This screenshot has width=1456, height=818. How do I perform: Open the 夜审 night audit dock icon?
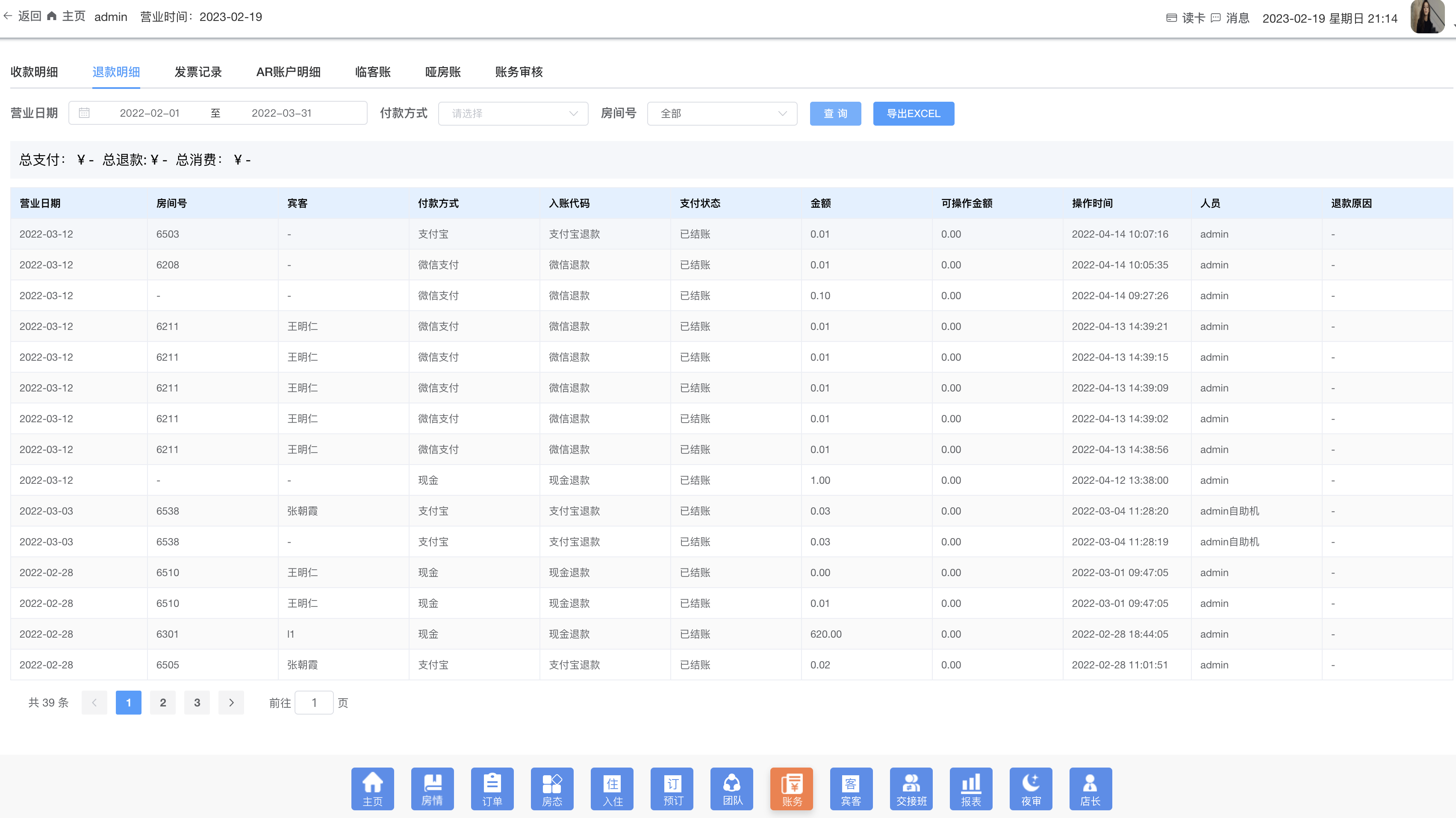pos(1031,788)
